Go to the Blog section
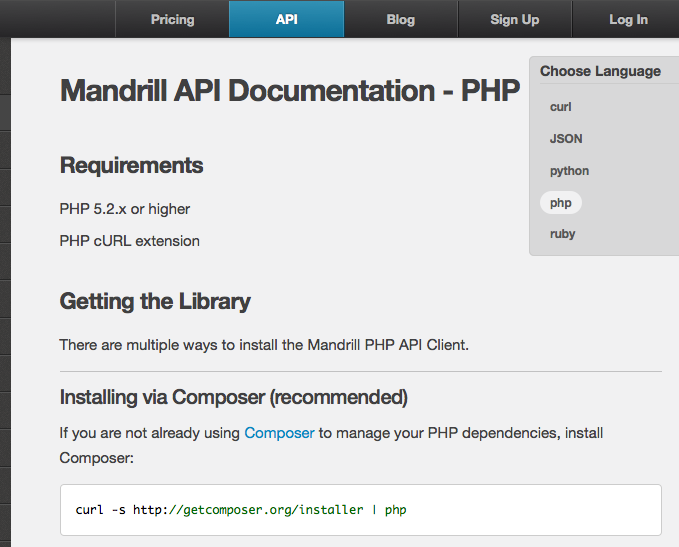Image resolution: width=679 pixels, height=547 pixels. 401,19
